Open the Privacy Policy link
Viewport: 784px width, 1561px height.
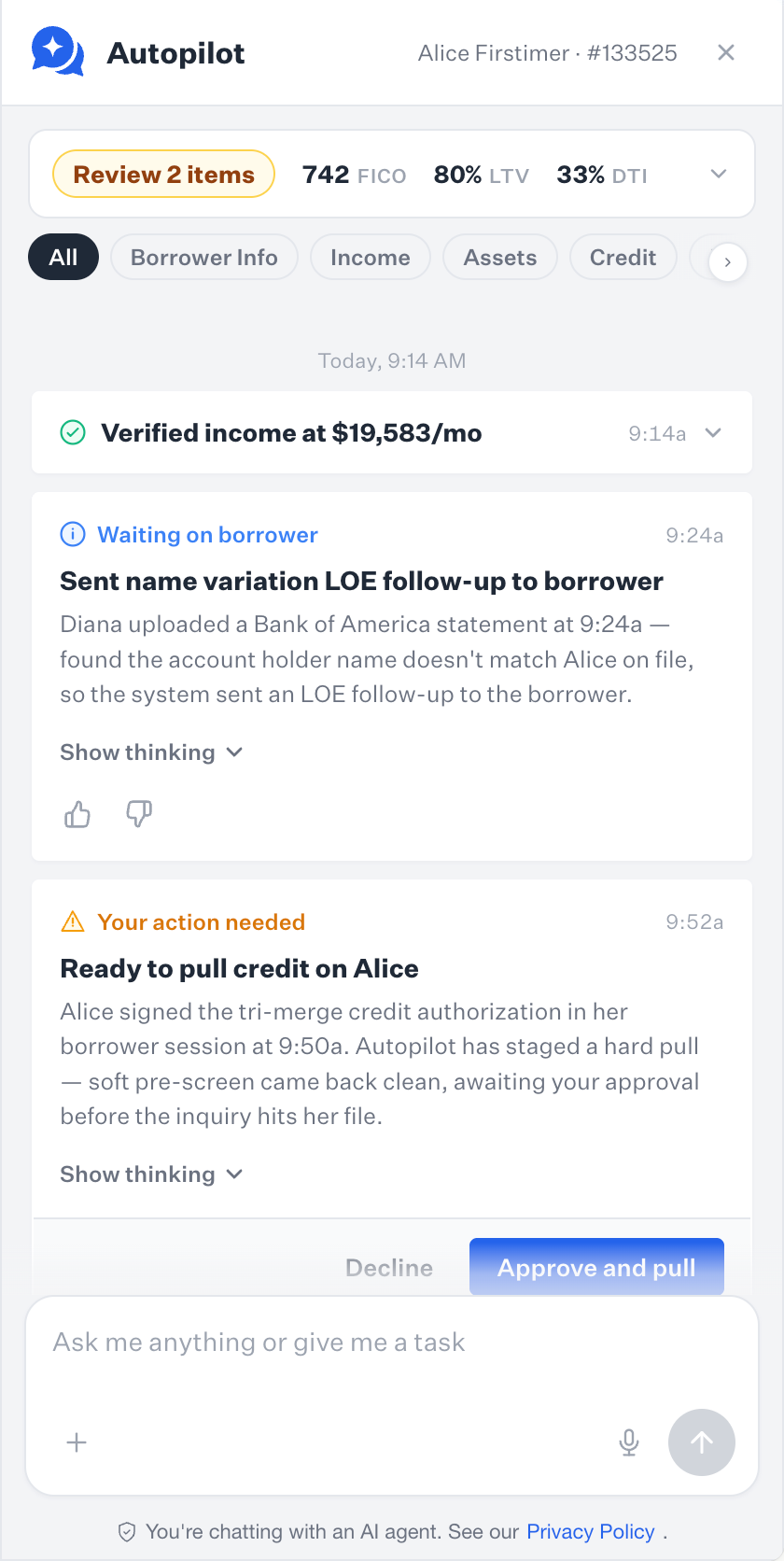[591, 1532]
